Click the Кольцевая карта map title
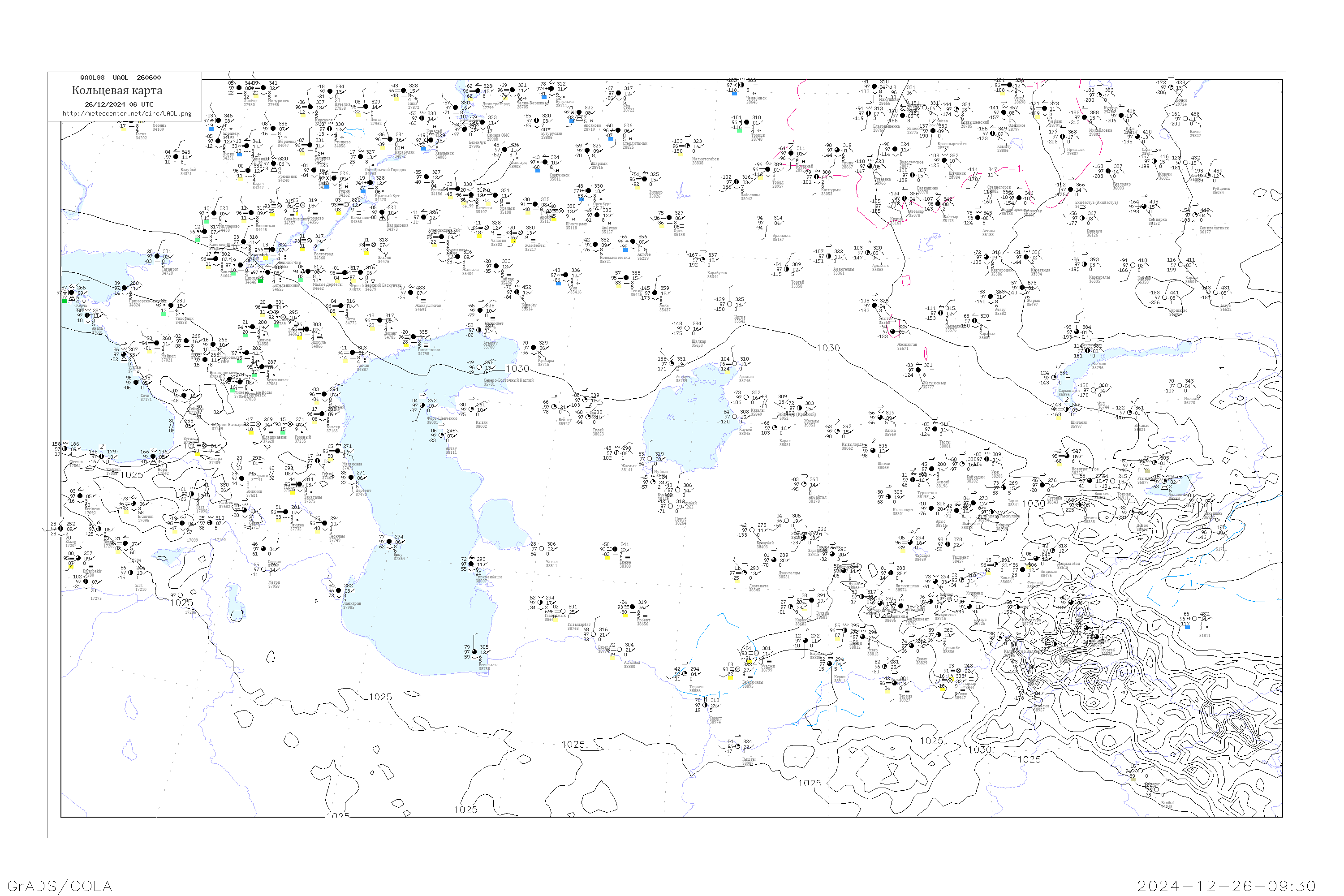The image size is (1344, 896). tap(117, 90)
